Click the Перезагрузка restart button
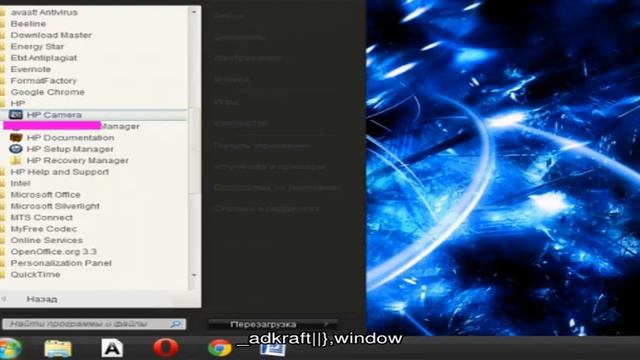Image resolution: width=640 pixels, height=360 pixels. tap(263, 324)
